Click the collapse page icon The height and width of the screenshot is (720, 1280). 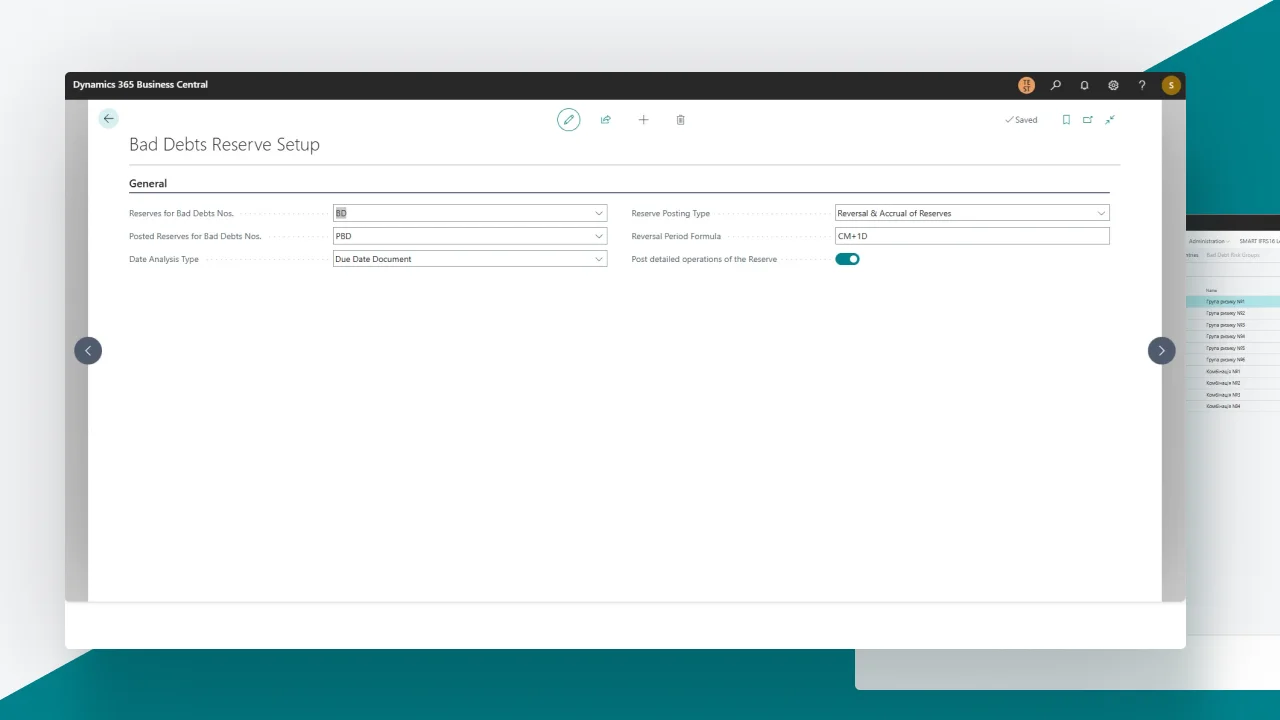[1110, 120]
